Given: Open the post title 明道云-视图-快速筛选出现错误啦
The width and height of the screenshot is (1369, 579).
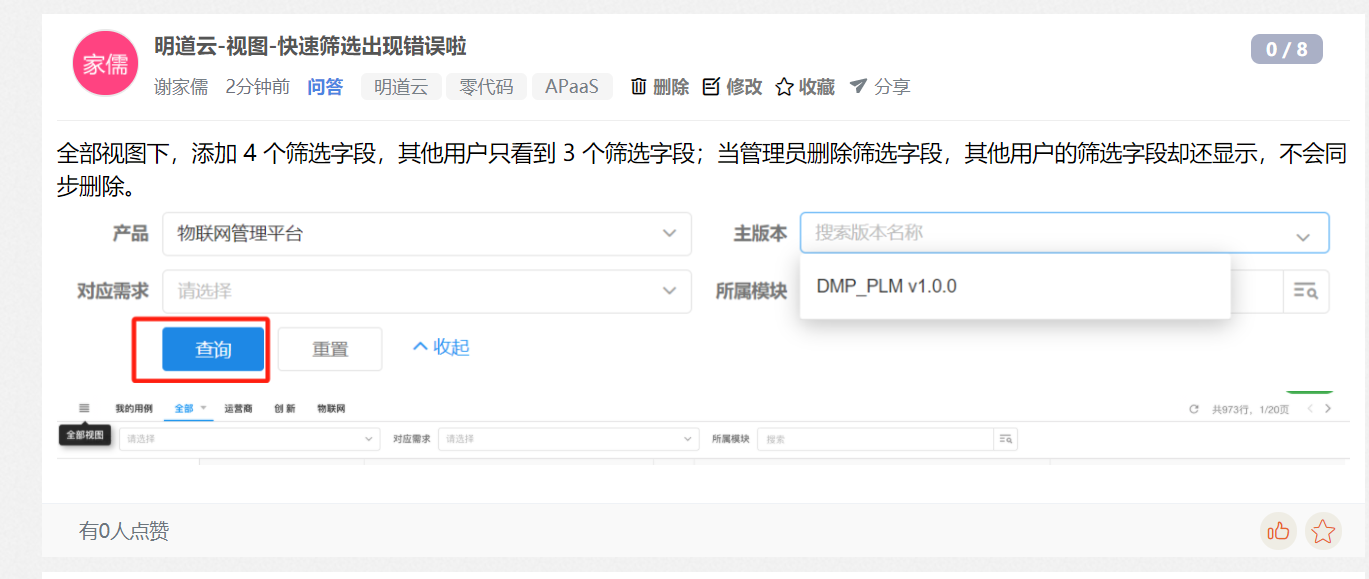Looking at the screenshot, I should coord(310,46).
